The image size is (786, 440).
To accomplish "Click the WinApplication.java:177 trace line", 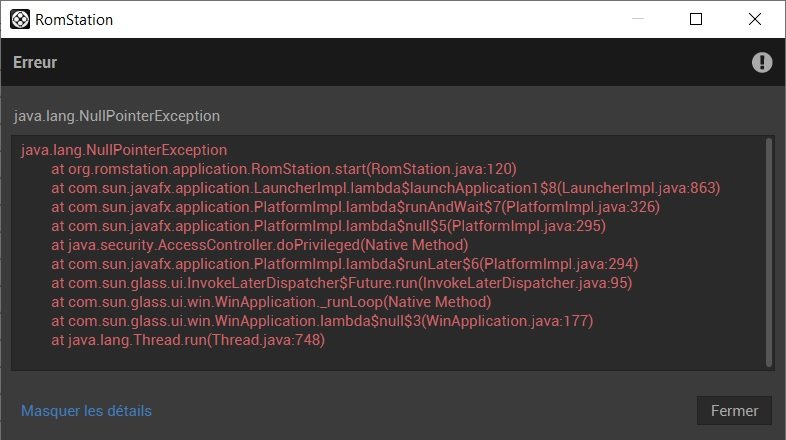I will 322,321.
